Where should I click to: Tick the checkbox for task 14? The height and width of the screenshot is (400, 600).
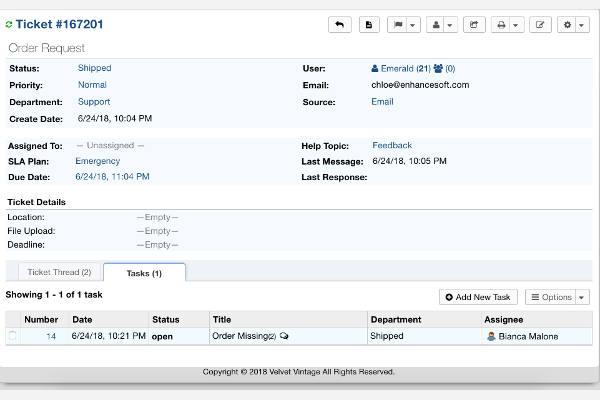coord(13,336)
